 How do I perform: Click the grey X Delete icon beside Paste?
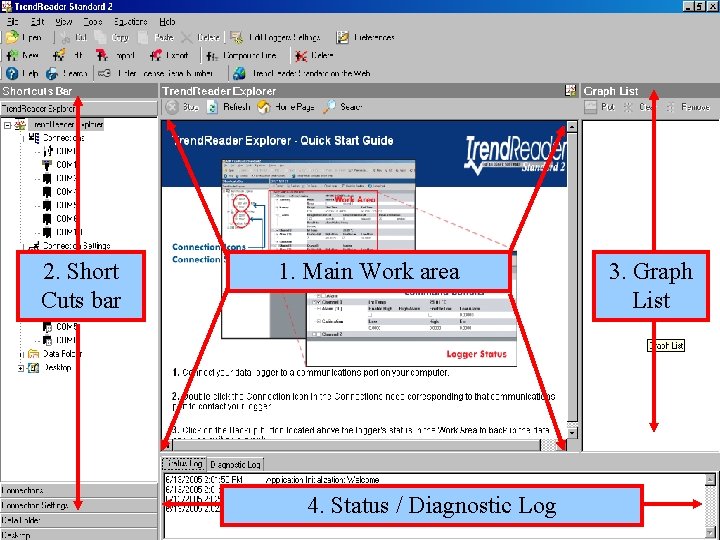point(186,38)
